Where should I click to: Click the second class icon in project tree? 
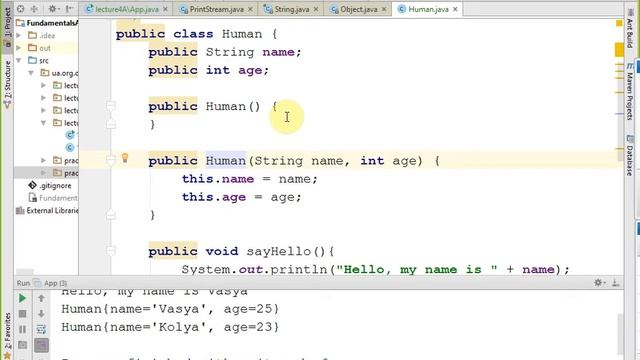[70, 147]
